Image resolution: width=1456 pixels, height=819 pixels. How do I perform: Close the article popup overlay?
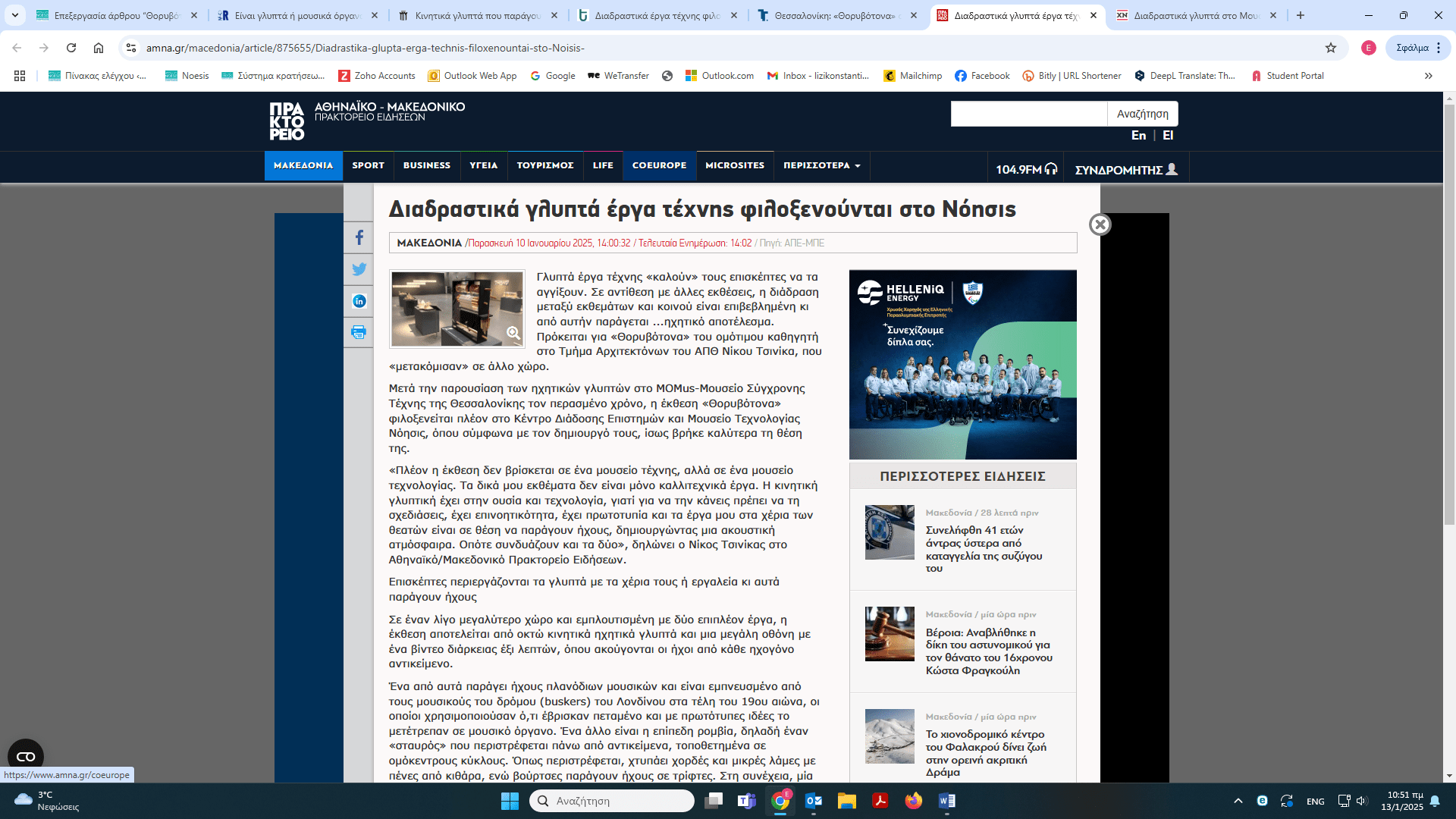click(x=1100, y=224)
